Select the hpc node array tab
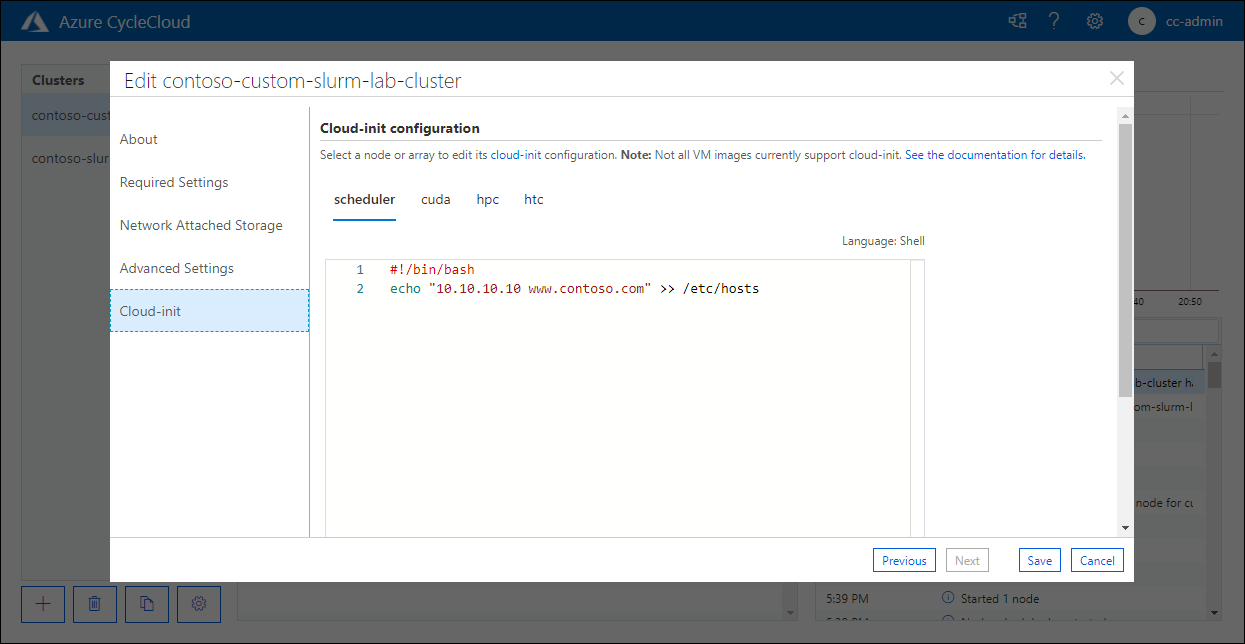Screen dimensions: 1245x644 point(487,199)
